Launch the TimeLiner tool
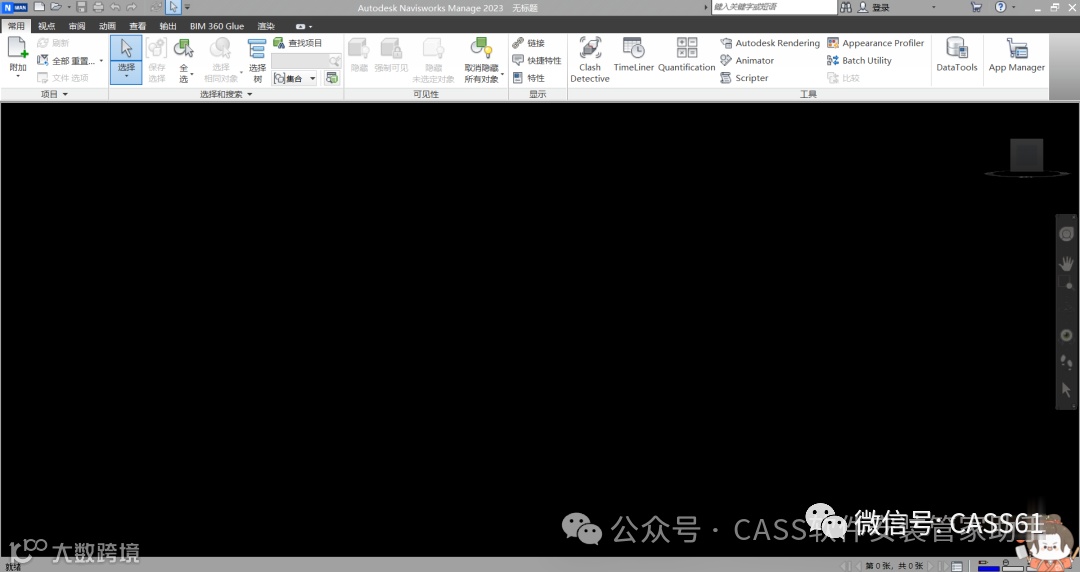Screen dimensions: 1080x572 pos(634,55)
